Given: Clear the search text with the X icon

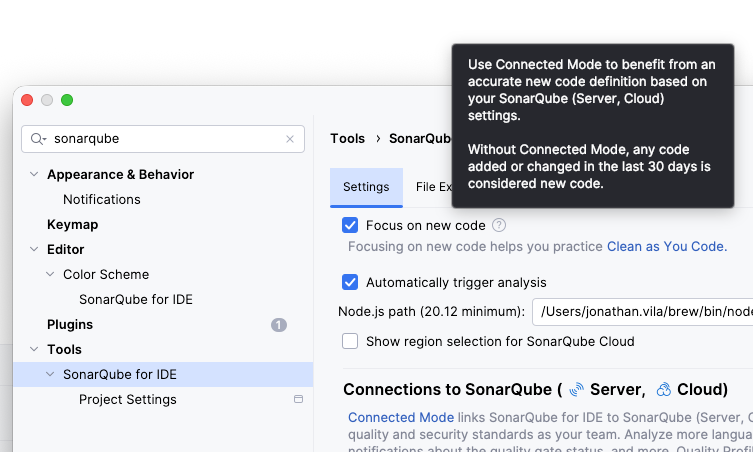Looking at the screenshot, I should click(290, 140).
